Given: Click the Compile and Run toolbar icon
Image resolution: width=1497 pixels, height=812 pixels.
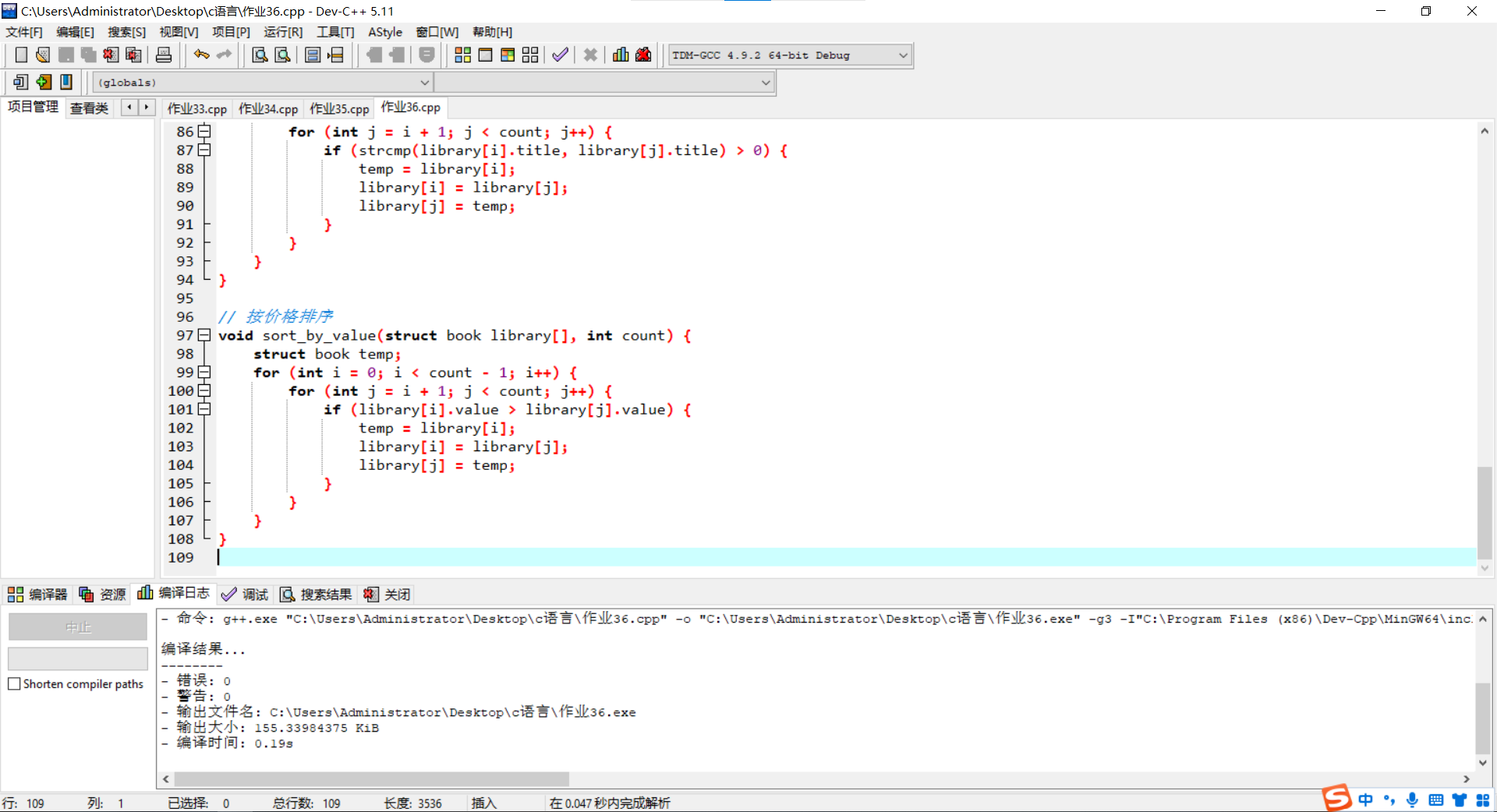Looking at the screenshot, I should tap(508, 55).
